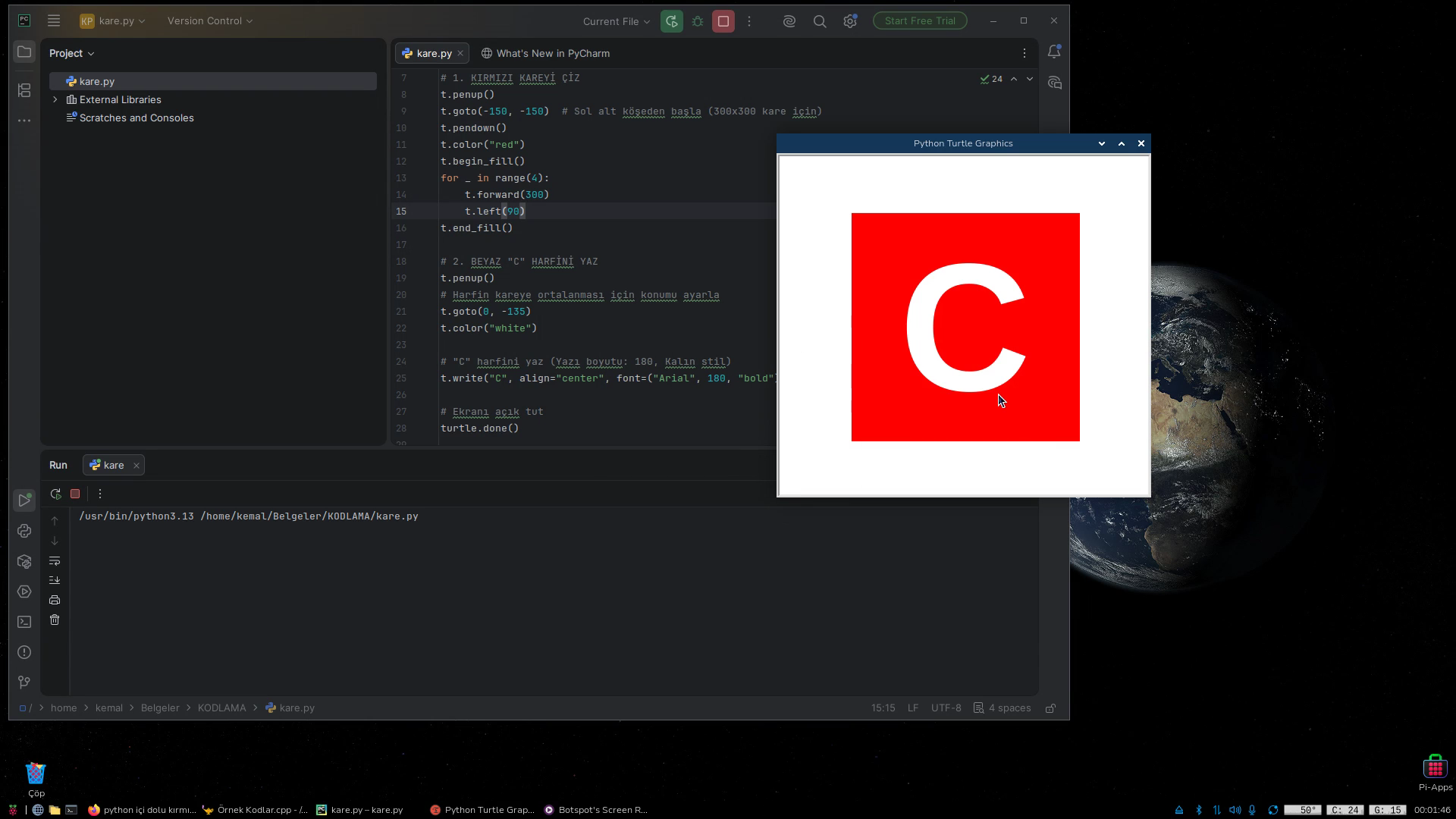This screenshot has width=1456, height=819.
Task: Open the Terminal tool window
Action: point(24,622)
